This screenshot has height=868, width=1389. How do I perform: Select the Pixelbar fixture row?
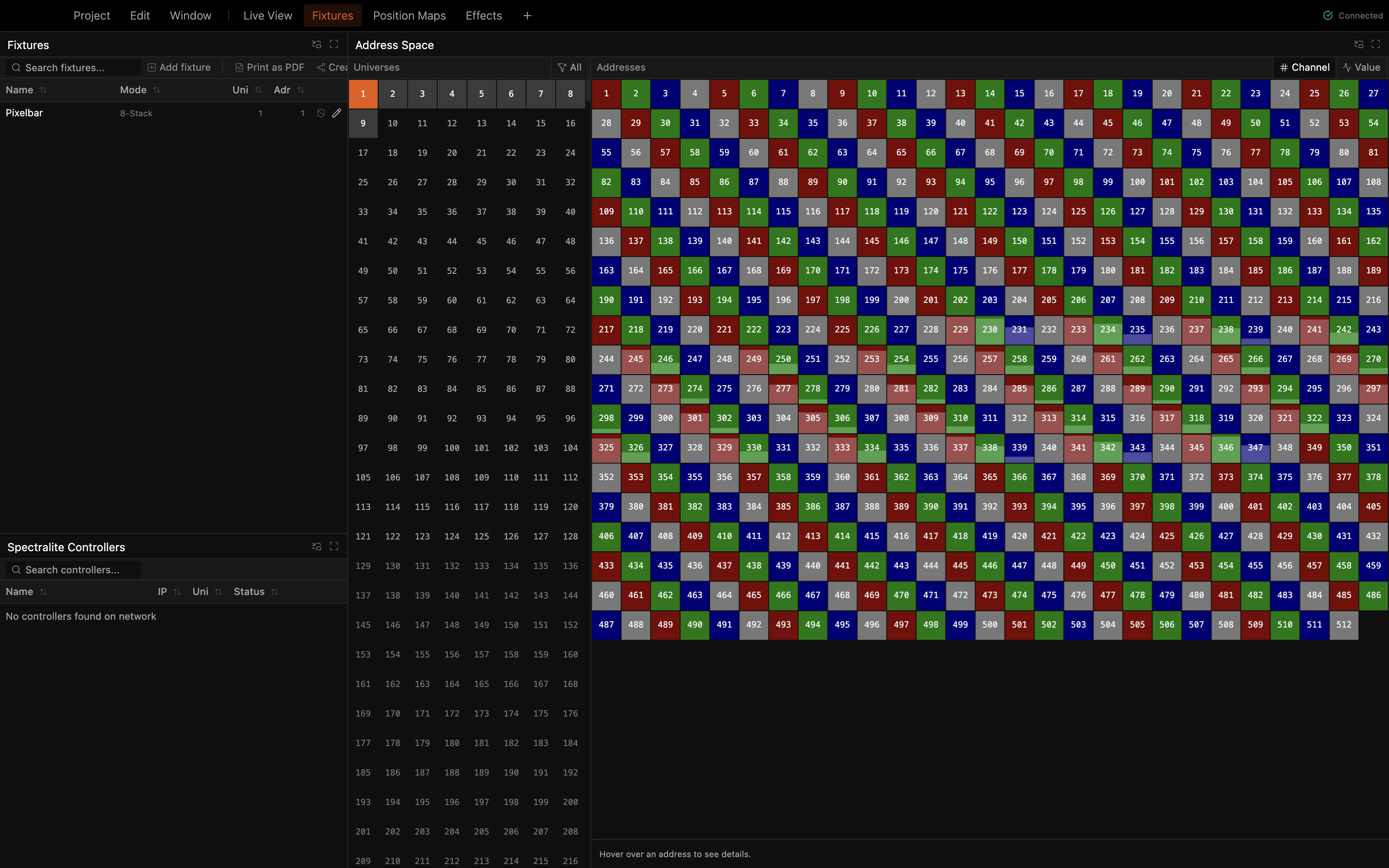coord(173,113)
